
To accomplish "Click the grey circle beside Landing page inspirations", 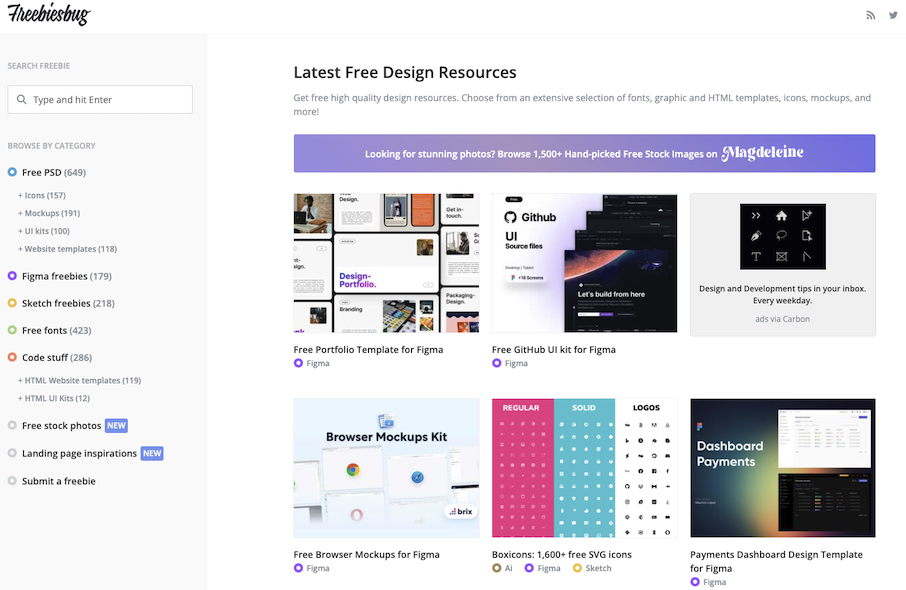I will (x=12, y=453).
